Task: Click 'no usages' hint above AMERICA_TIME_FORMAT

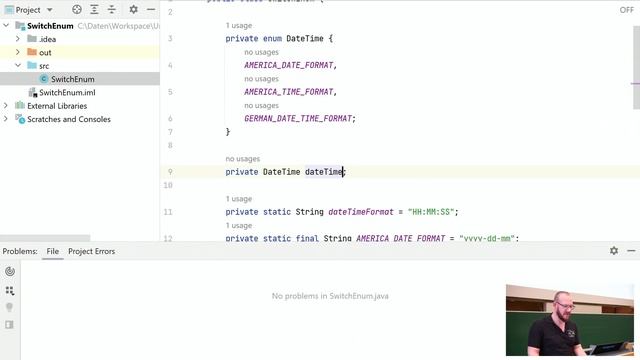Action: pos(261,78)
